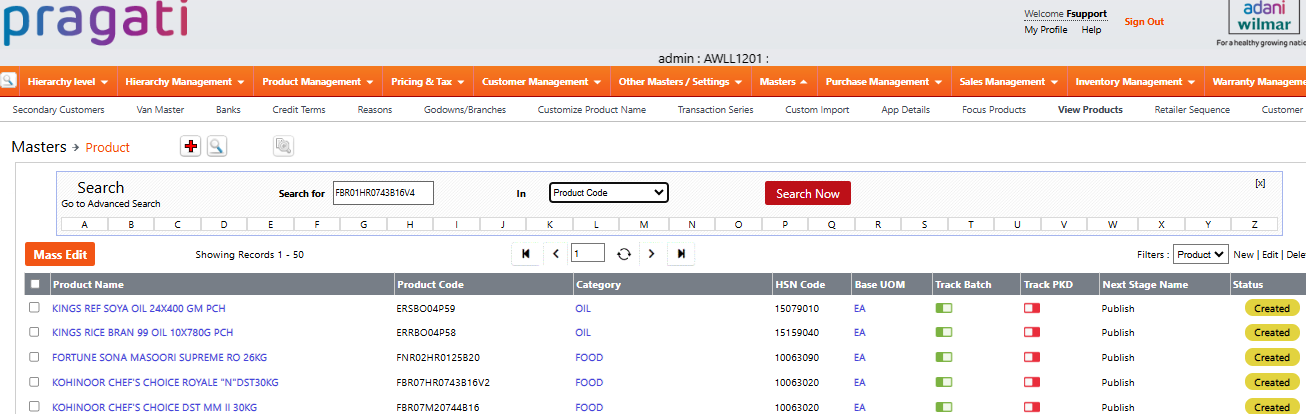Viewport: 1306px width, 414px height.
Task: Click the New filter link
Action: coord(1243,255)
